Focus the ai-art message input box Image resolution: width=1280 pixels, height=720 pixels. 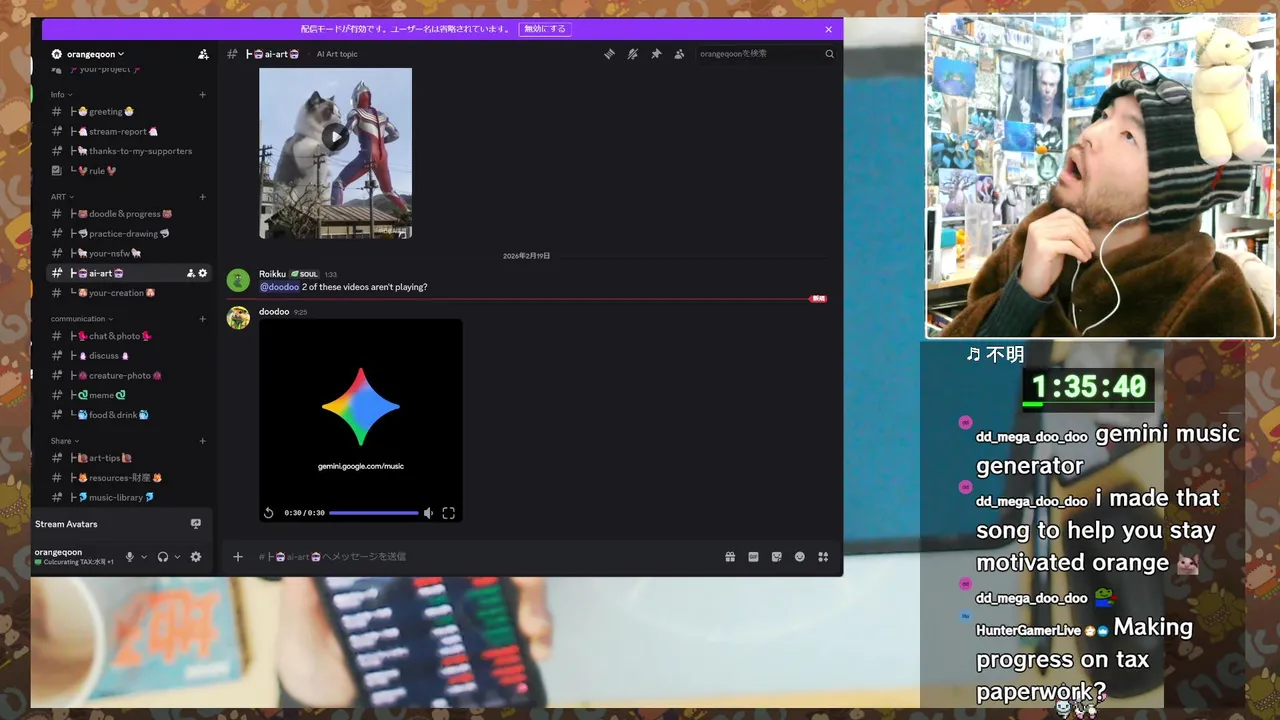tap(485, 557)
